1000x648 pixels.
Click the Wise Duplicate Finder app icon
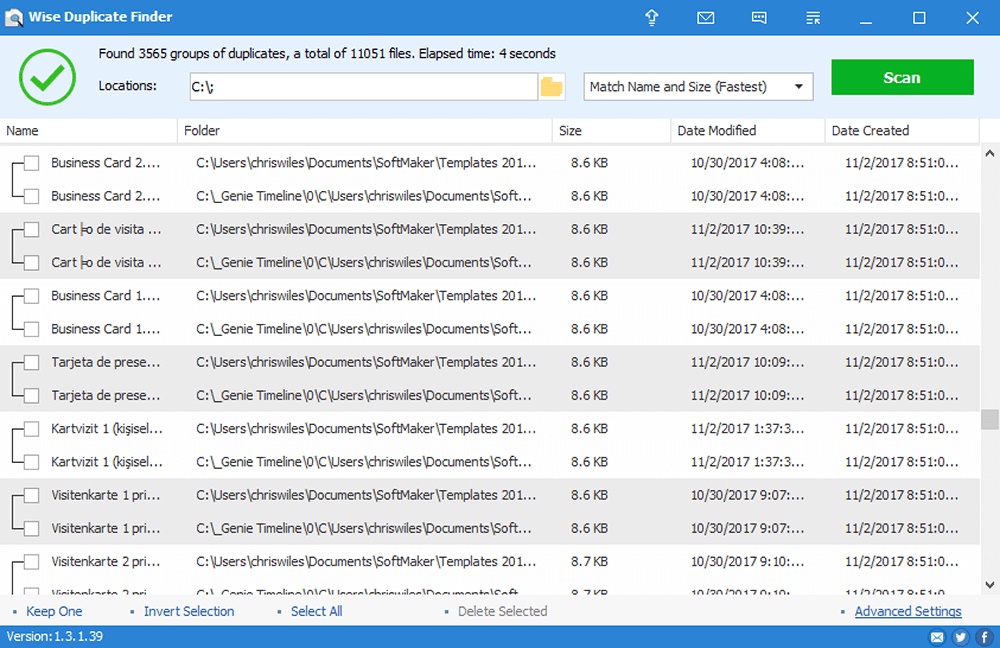tap(13, 17)
